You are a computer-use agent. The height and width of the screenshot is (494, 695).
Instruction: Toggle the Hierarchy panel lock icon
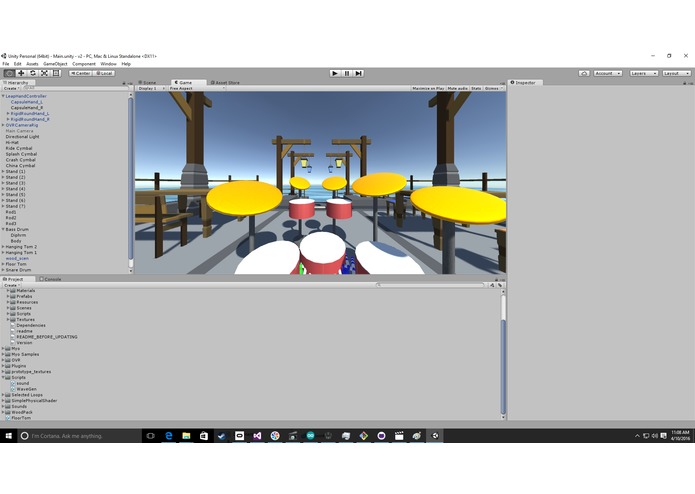click(124, 83)
